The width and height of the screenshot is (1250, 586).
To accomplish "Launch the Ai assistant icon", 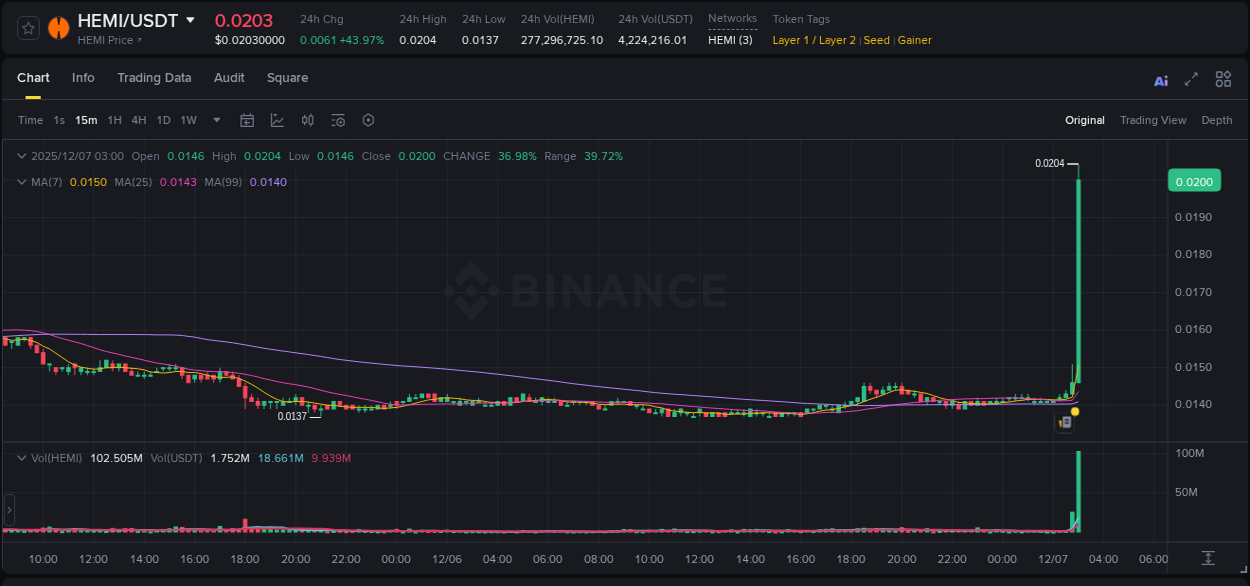I will (x=1160, y=78).
